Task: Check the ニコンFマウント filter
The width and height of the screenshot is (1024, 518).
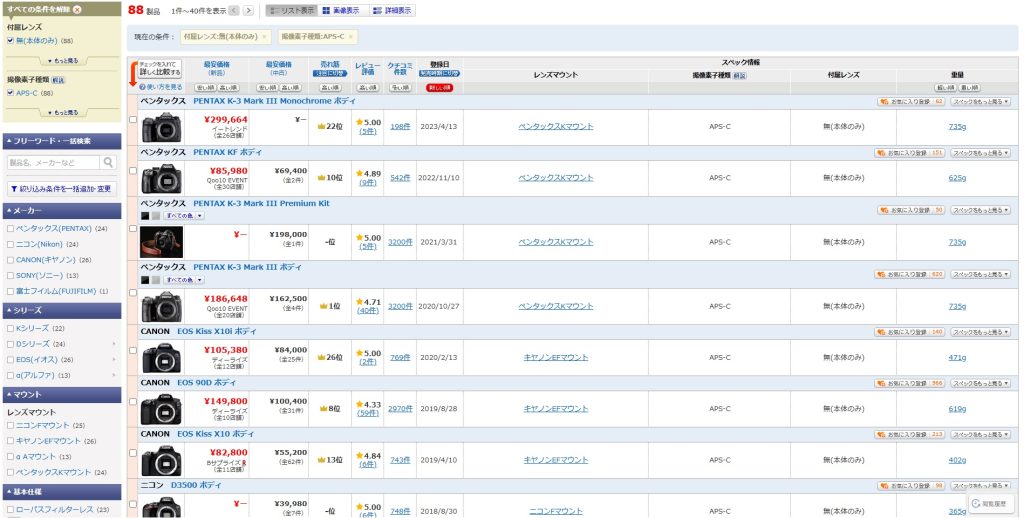Action: pos(10,425)
